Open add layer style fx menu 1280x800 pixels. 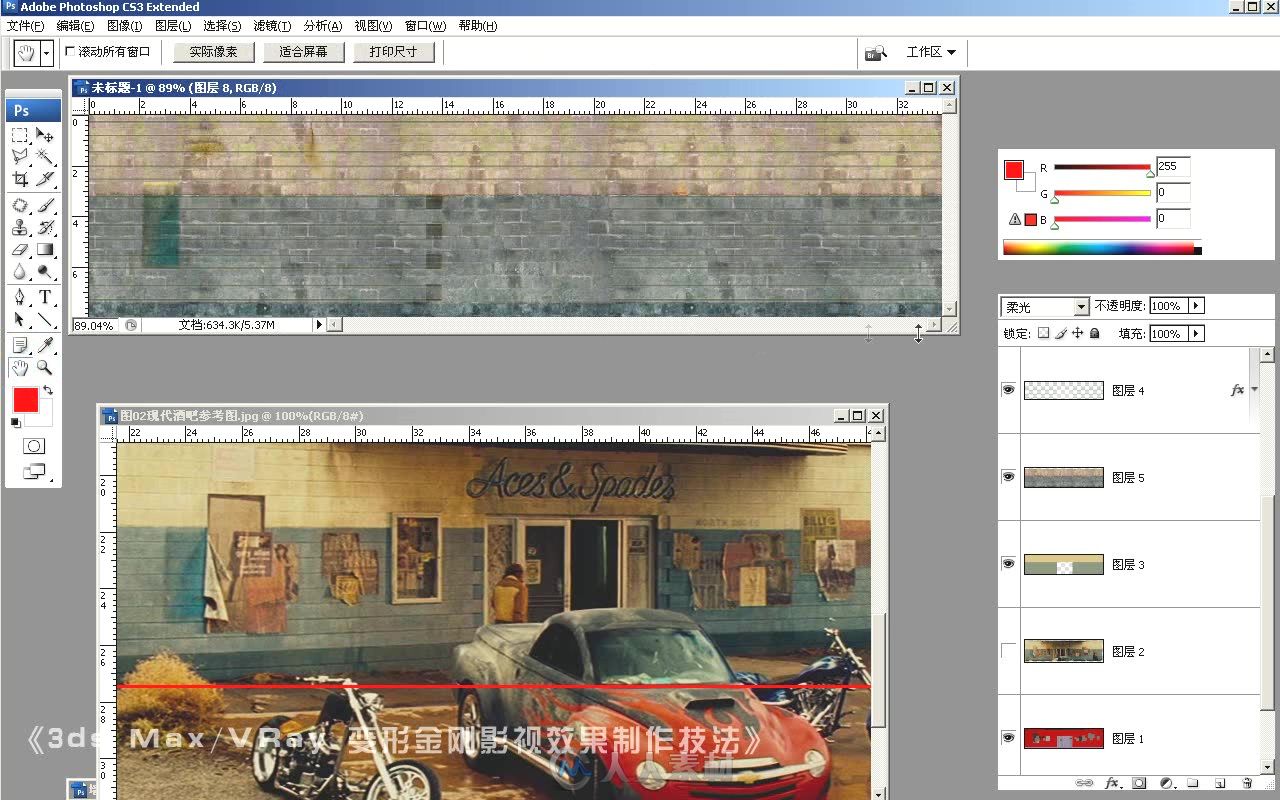pyautogui.click(x=1111, y=783)
